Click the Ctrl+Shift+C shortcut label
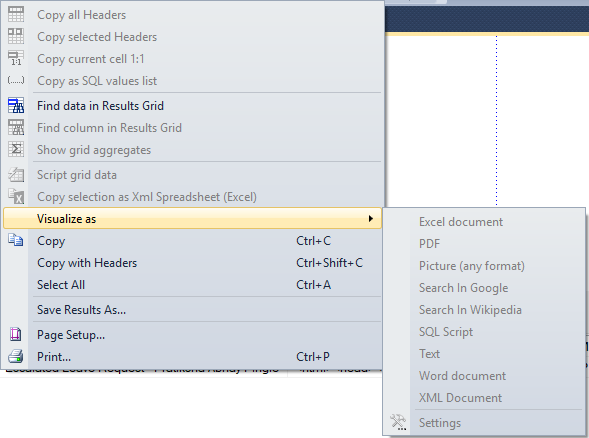This screenshot has height=438, width=589. point(329,263)
